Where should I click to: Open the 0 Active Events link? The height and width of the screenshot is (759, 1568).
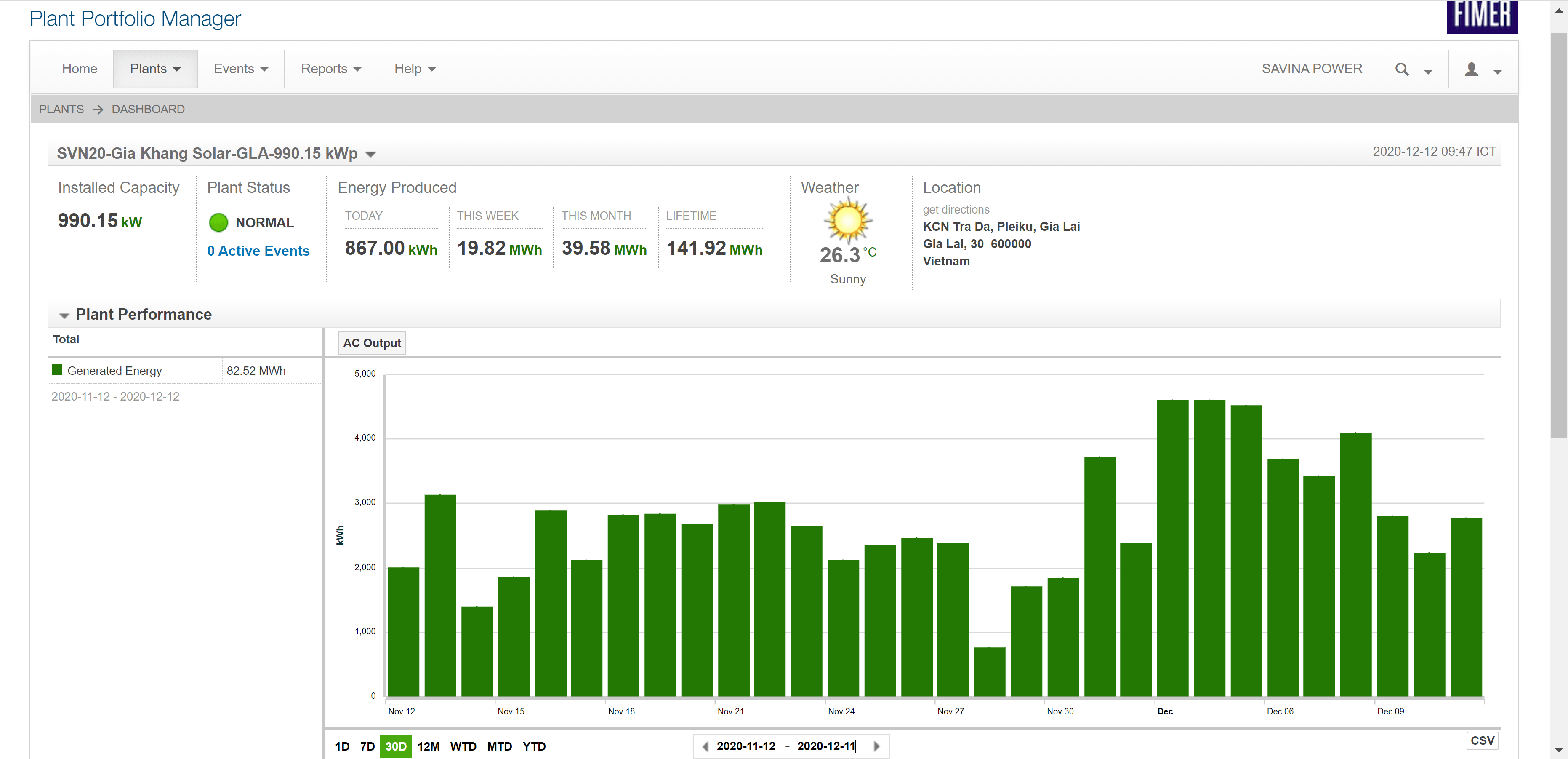click(x=258, y=251)
